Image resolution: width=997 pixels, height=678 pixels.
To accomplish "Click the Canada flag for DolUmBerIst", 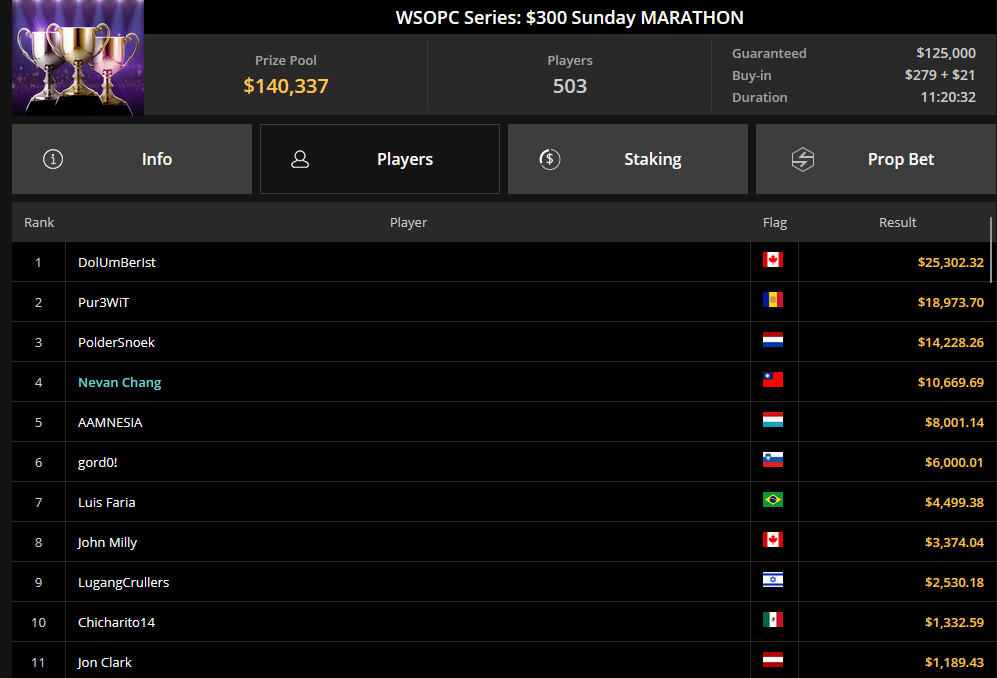I will pyautogui.click(x=773, y=259).
